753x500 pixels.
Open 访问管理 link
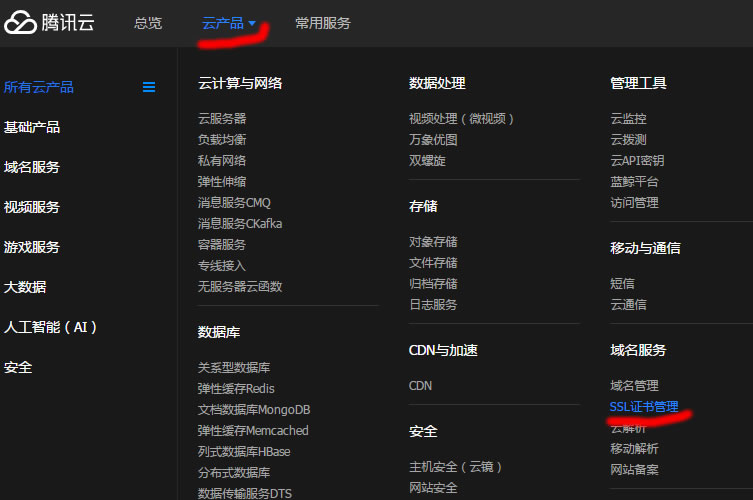[x=634, y=203]
